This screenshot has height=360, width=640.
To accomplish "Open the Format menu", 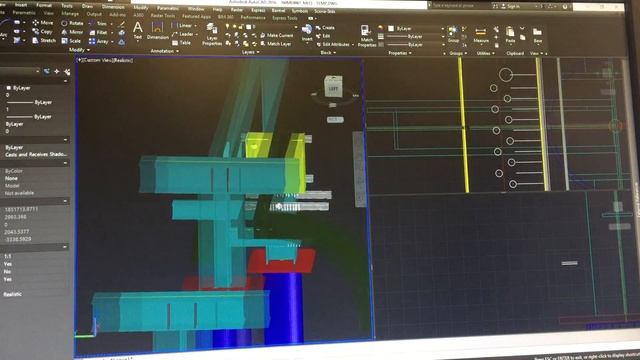I will coord(44,6).
